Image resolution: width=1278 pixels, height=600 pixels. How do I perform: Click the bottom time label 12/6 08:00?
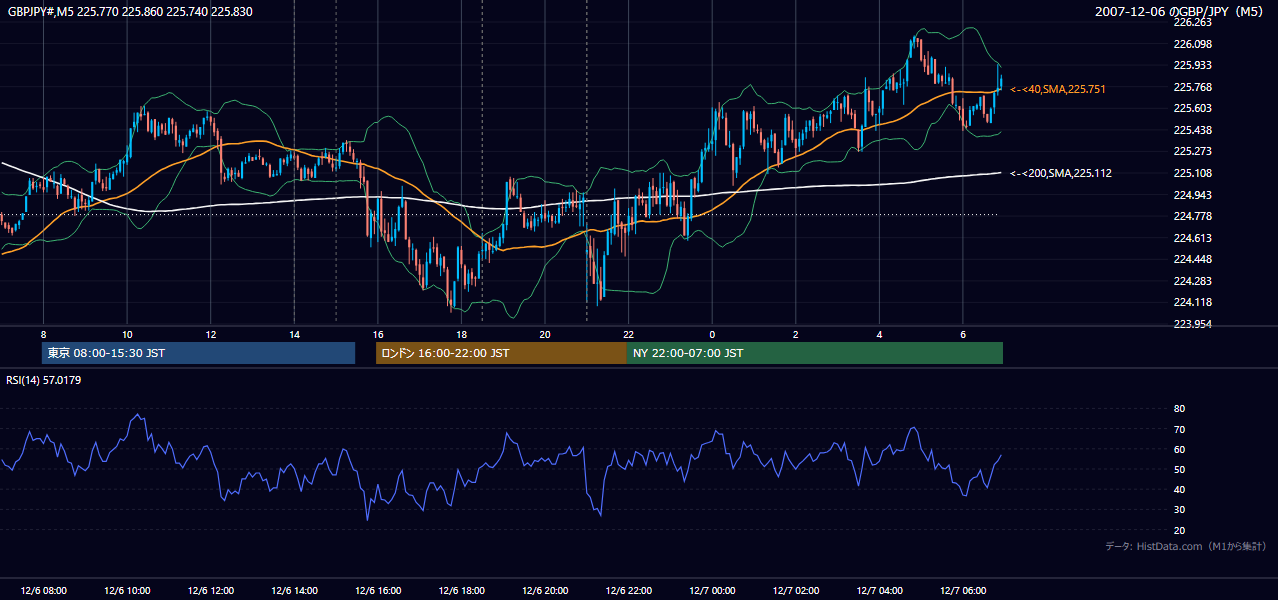[x=43, y=591]
